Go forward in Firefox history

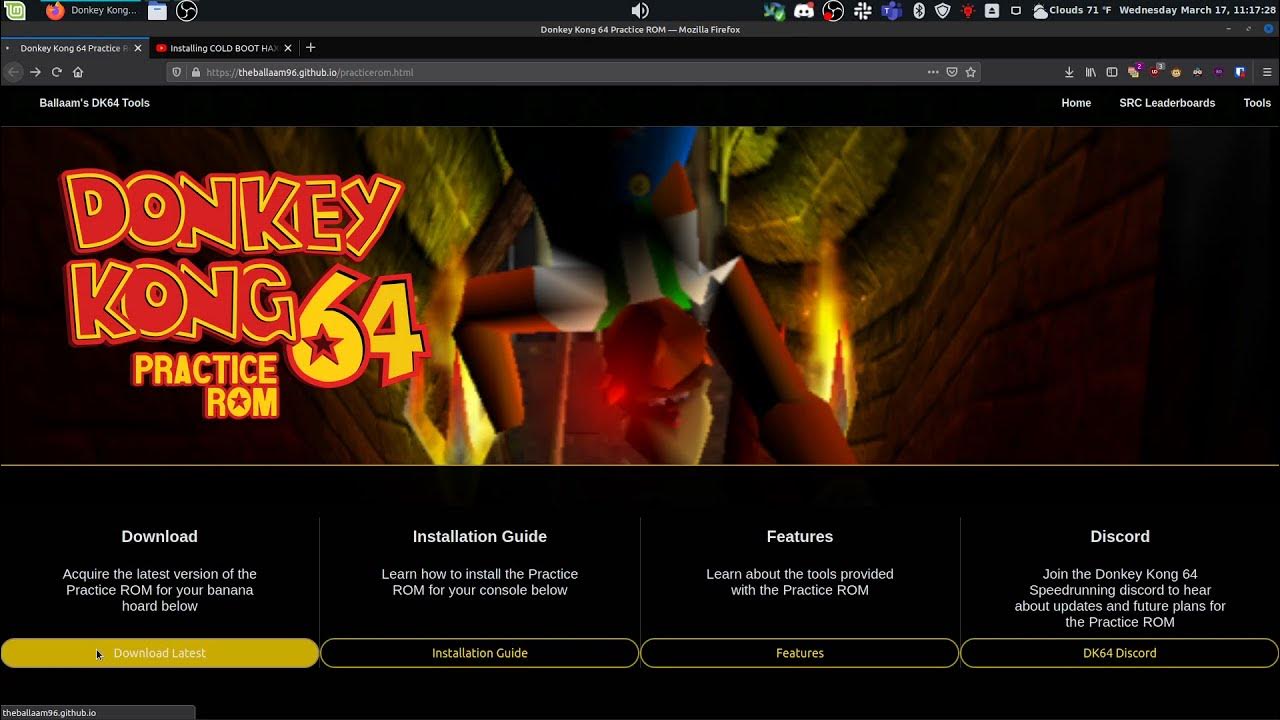pyautogui.click(x=35, y=72)
